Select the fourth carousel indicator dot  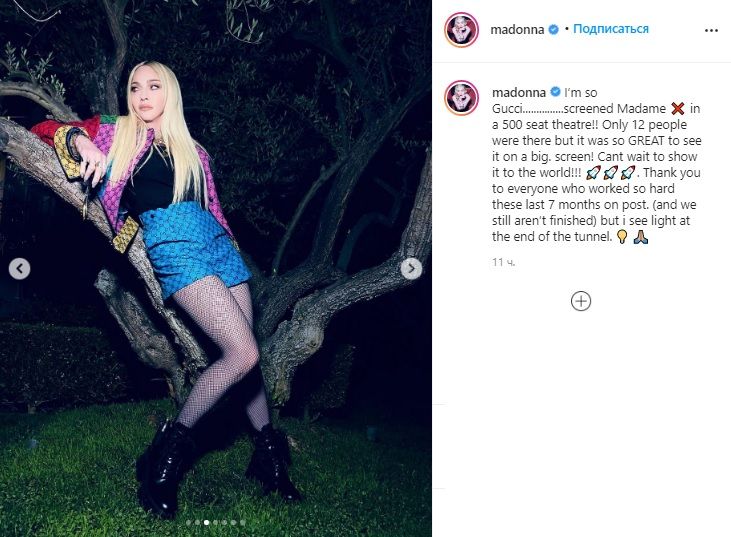215,523
